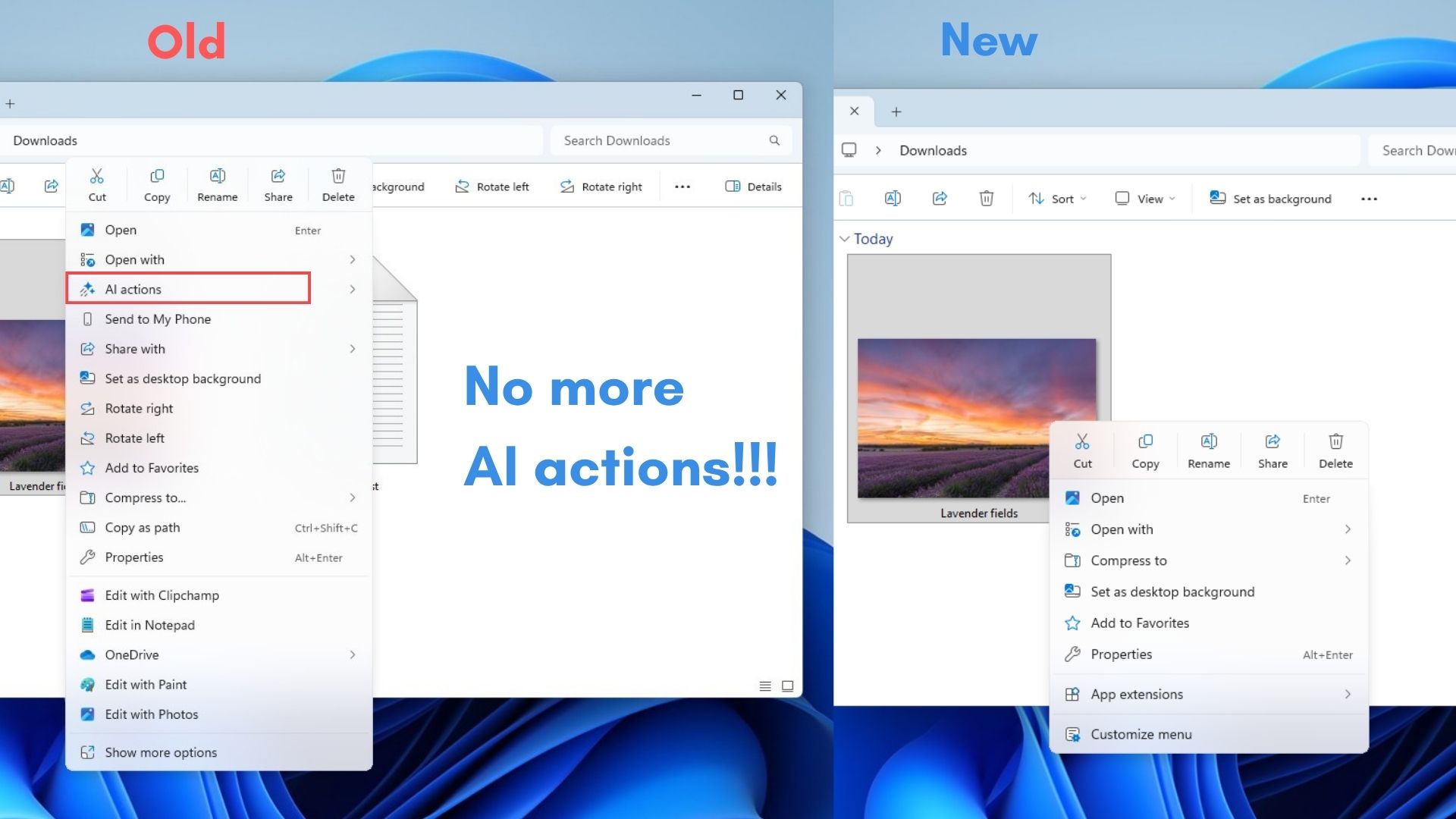Click Rotate right in old window toolbar

(x=601, y=187)
